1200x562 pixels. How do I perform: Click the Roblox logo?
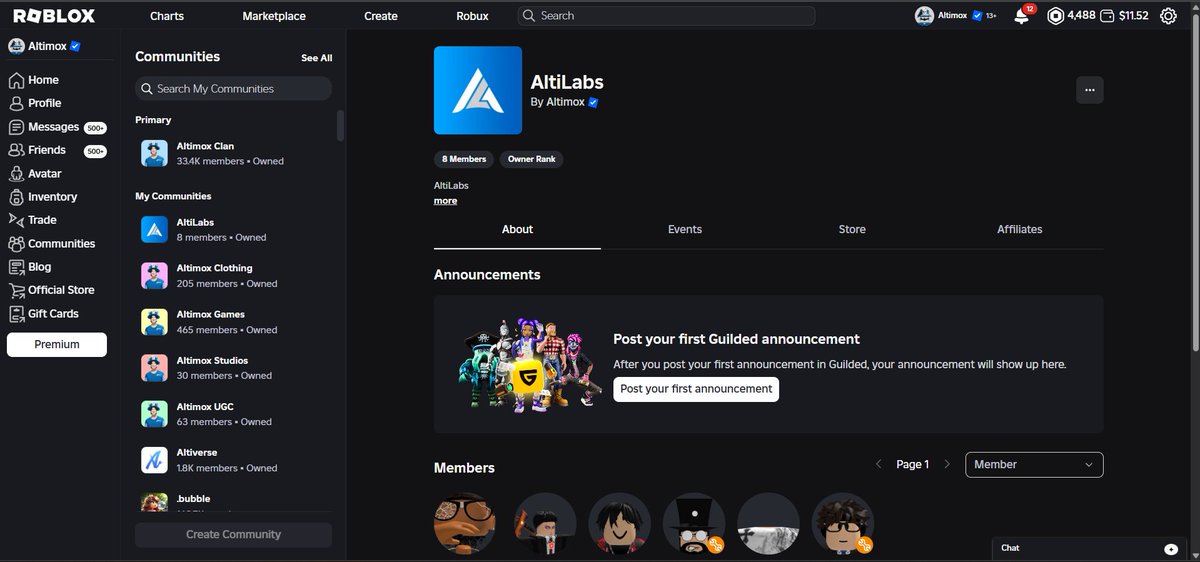54,16
